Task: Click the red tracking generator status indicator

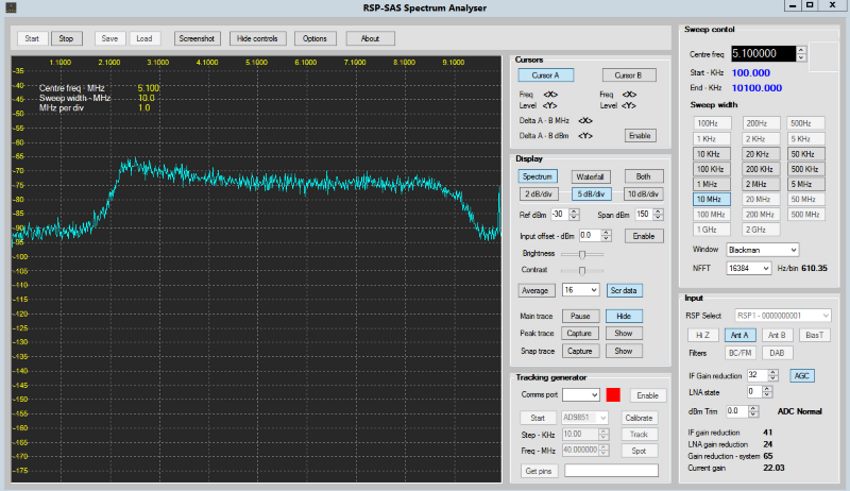Action: point(613,395)
